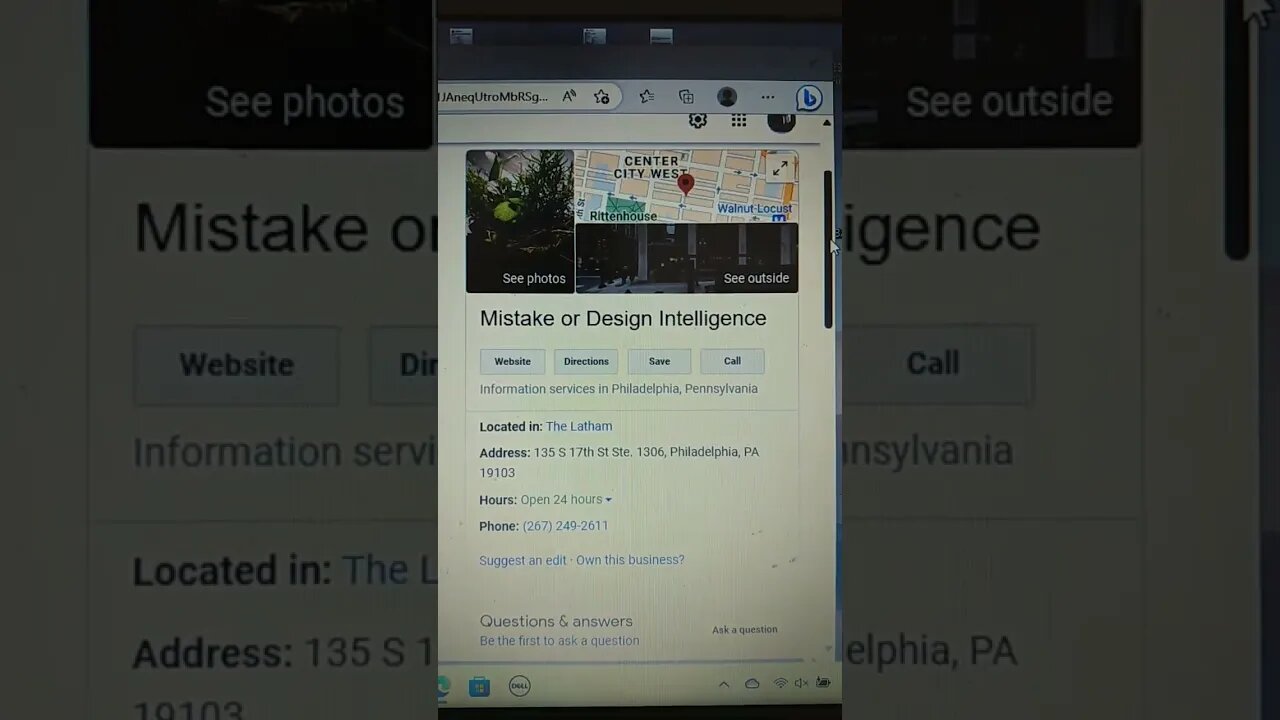Open the Edge browser taskbar icon
The height and width of the screenshot is (720, 1280).
click(444, 686)
